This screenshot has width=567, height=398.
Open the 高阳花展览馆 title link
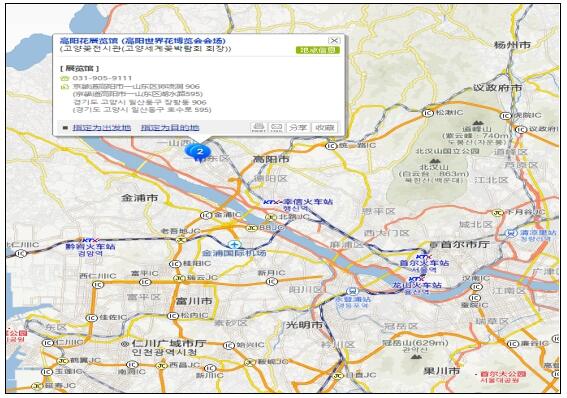point(142,40)
